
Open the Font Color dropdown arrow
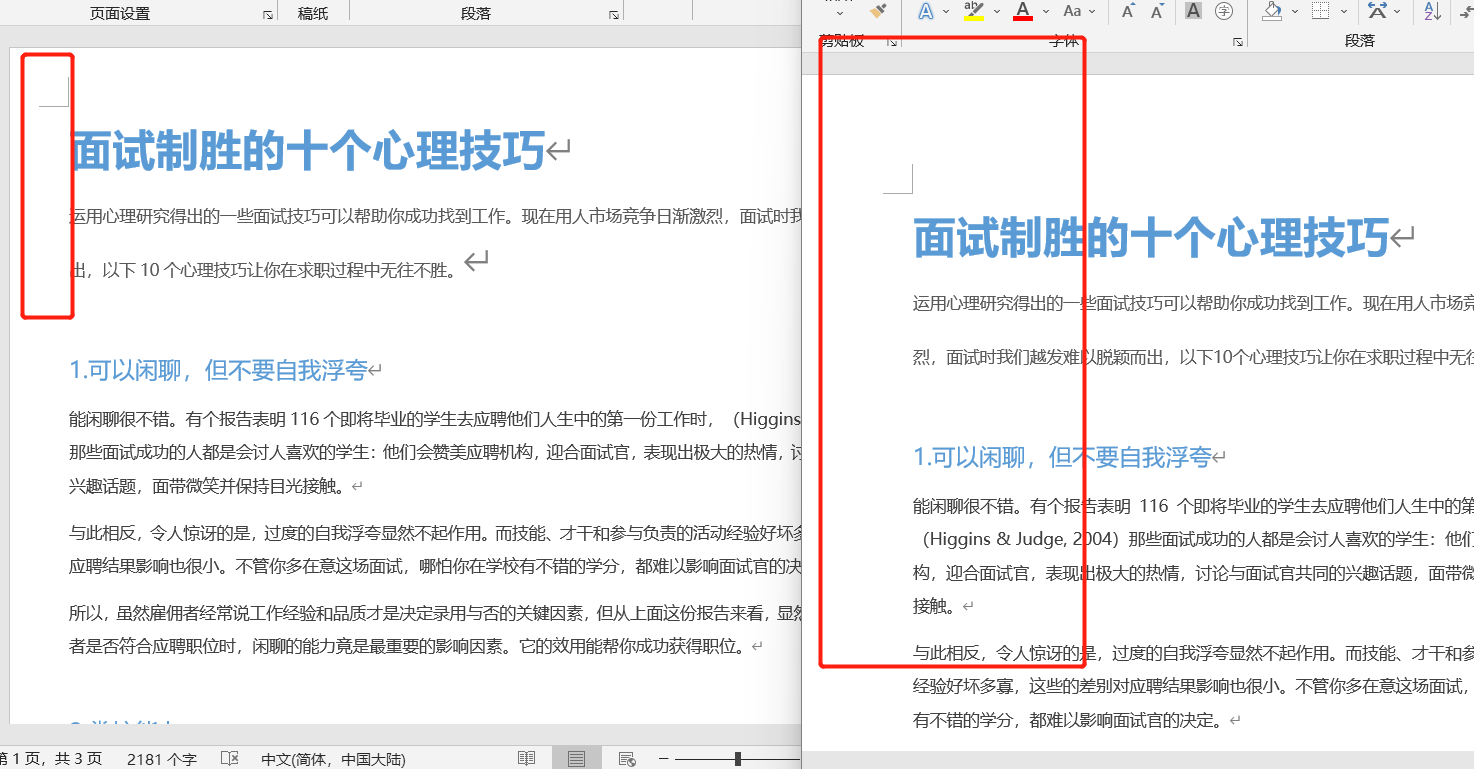coord(1045,11)
